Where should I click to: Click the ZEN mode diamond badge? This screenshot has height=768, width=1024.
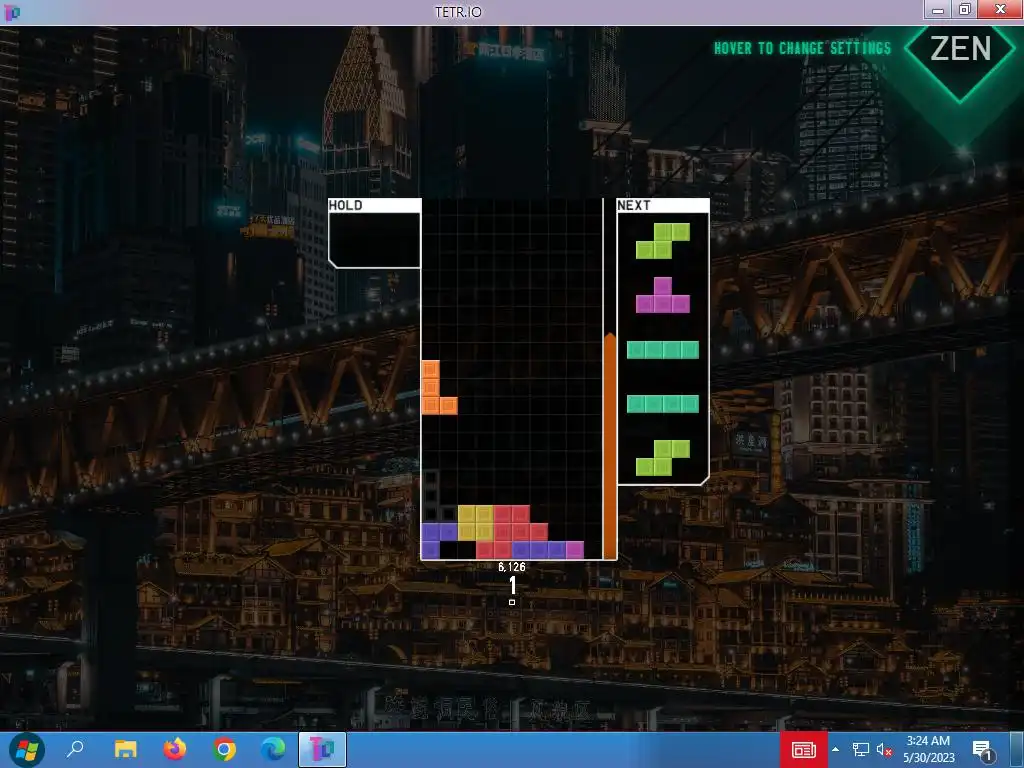pos(960,50)
